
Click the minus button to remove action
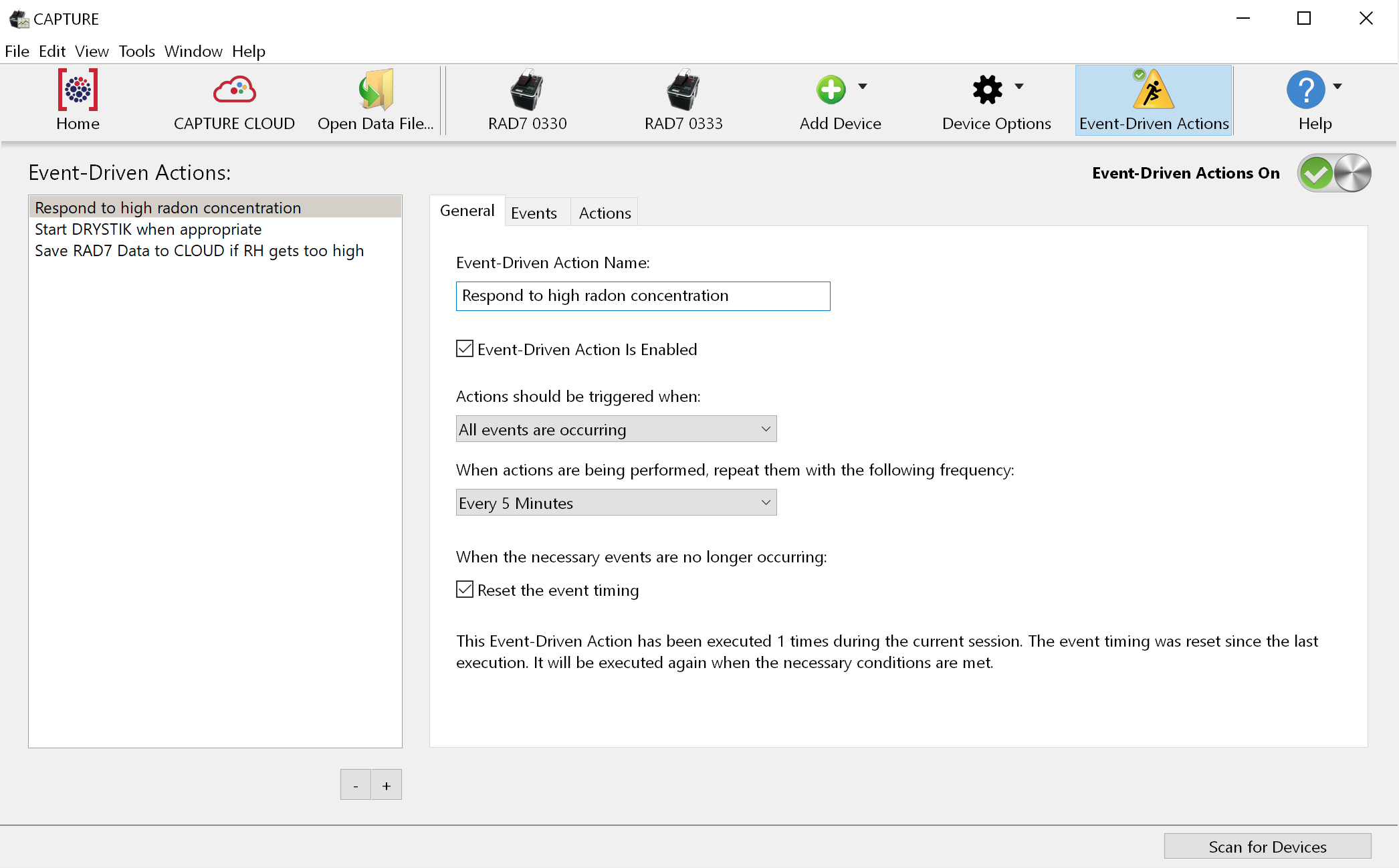(356, 785)
